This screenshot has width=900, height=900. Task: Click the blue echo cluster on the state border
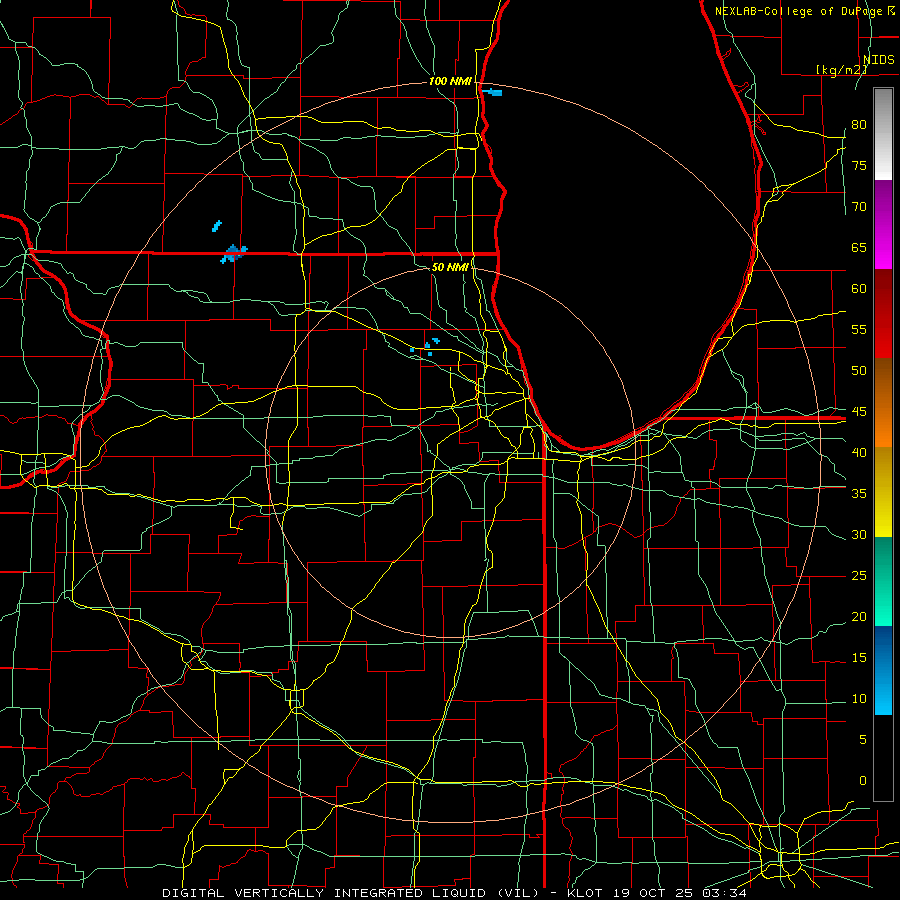tap(233, 254)
